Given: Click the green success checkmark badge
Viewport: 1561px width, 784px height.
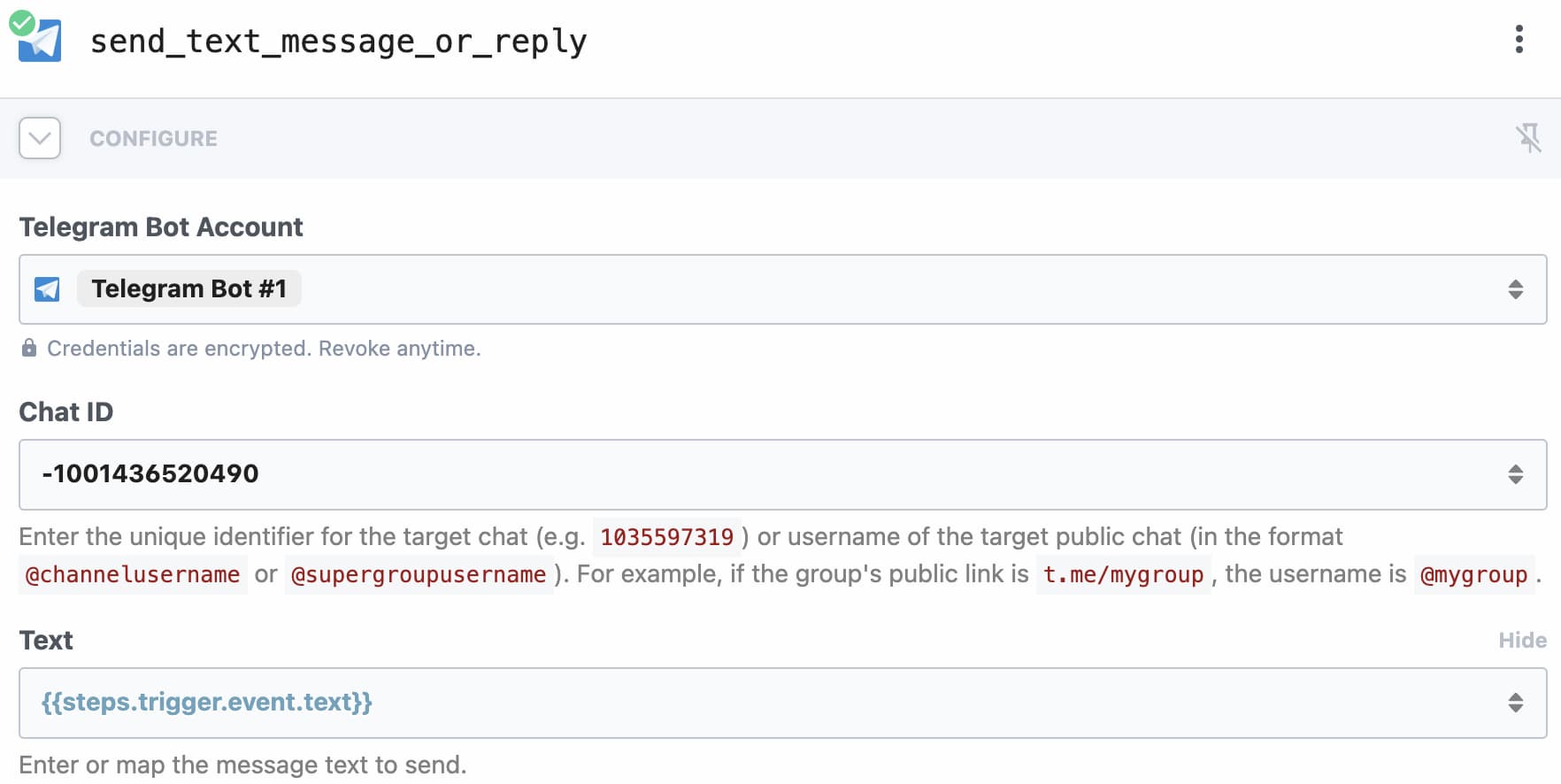Looking at the screenshot, I should pos(22,22).
